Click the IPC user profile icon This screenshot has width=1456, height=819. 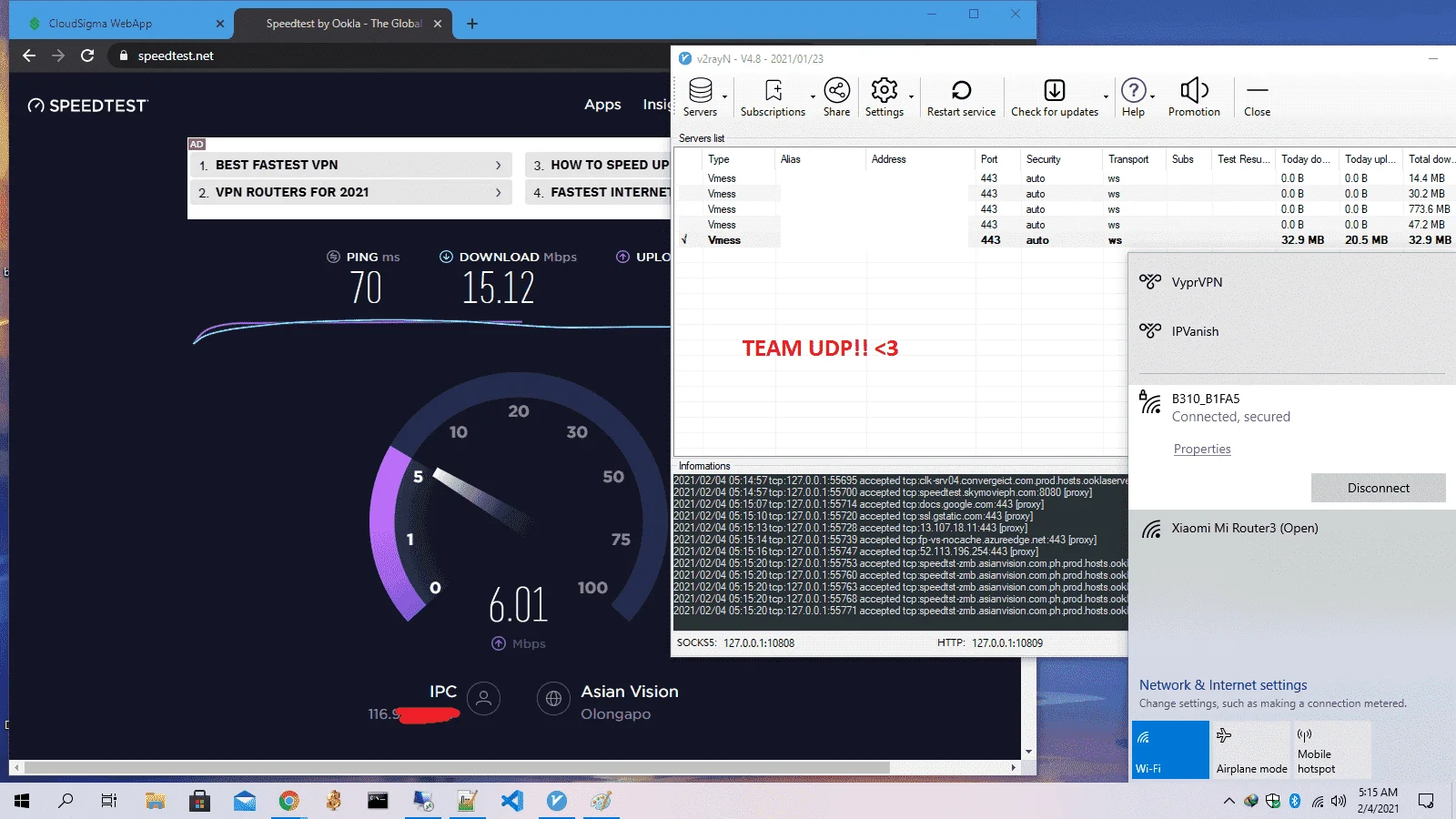pos(483,699)
